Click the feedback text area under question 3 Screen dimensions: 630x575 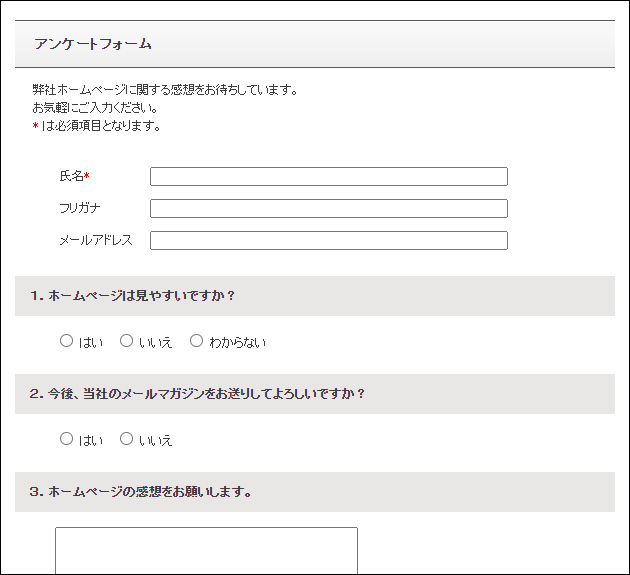coord(206,550)
